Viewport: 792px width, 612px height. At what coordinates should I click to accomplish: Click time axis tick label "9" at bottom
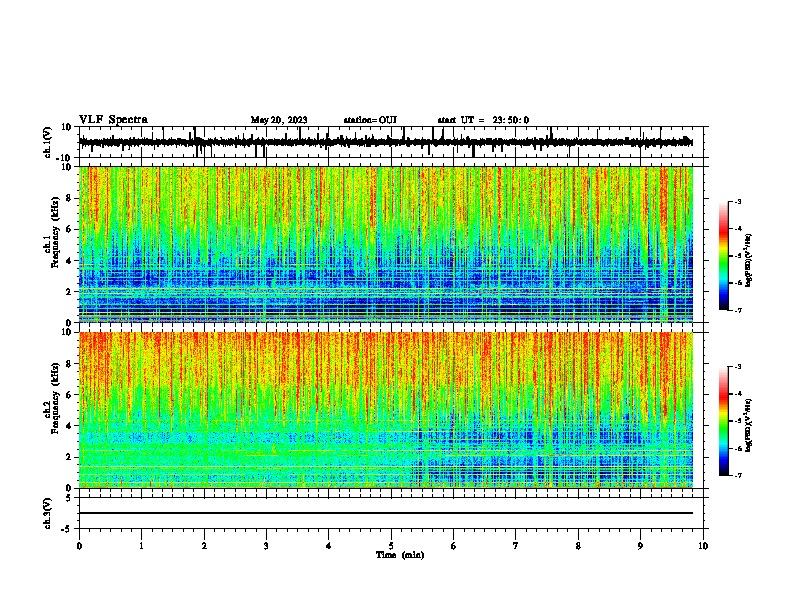[640, 546]
